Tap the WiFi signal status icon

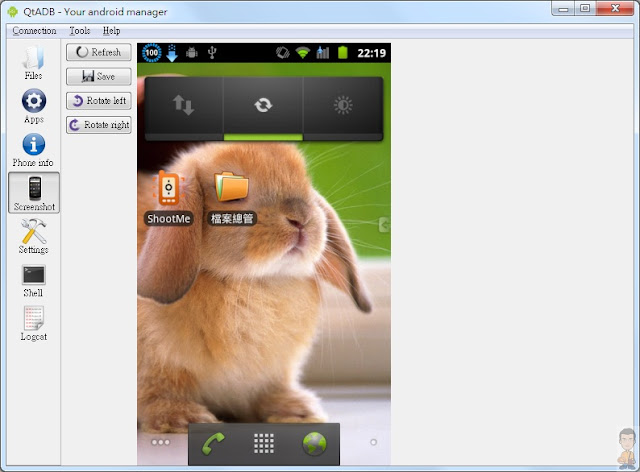pyautogui.click(x=302, y=53)
